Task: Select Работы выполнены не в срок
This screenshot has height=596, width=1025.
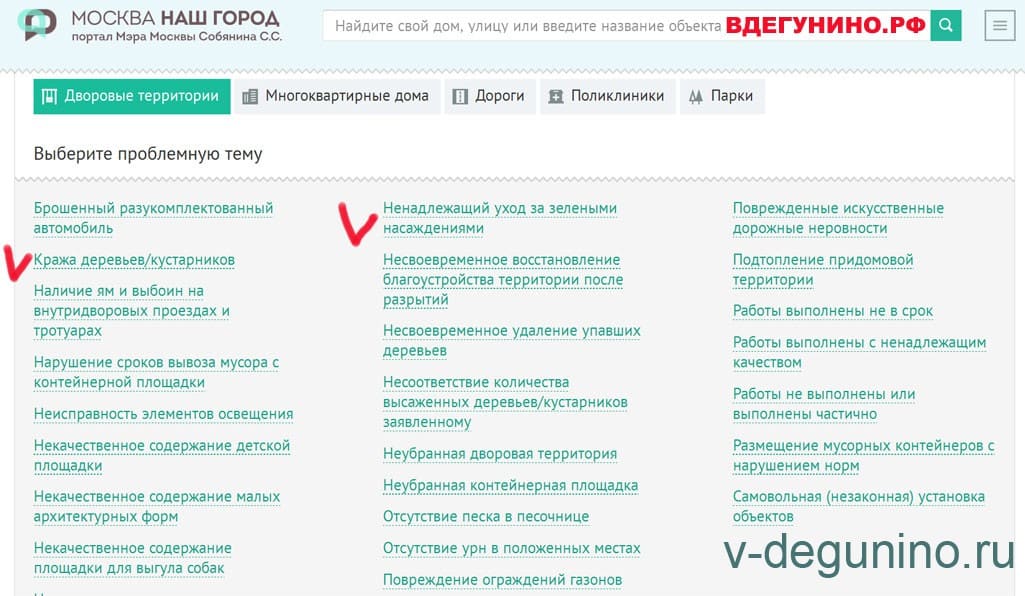Action: [832, 311]
